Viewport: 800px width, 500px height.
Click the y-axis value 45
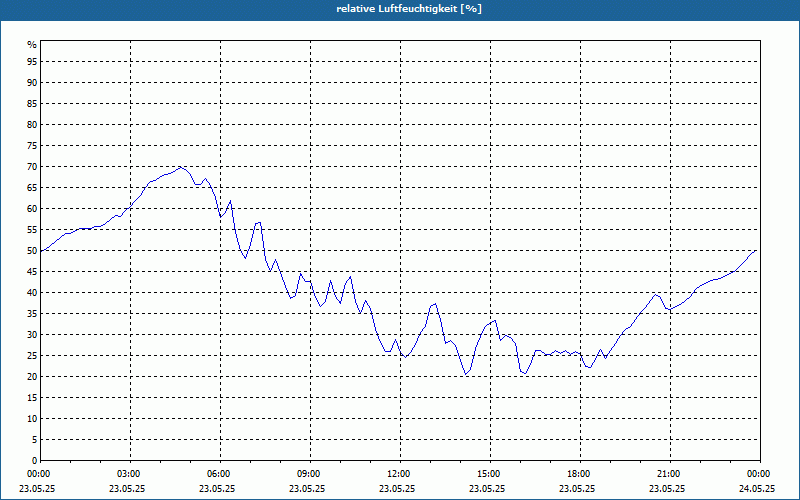32,272
